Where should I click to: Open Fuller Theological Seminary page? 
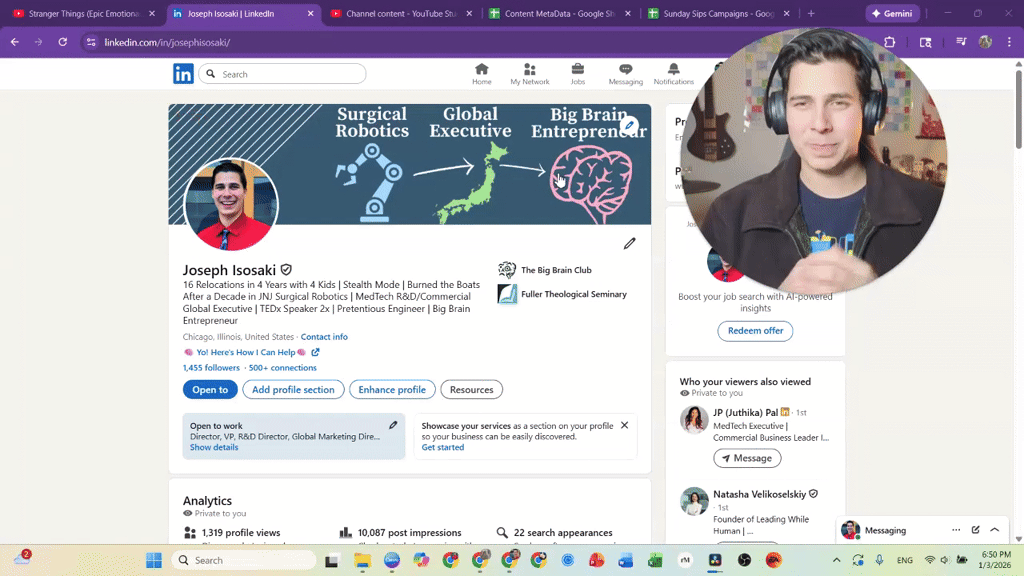pos(562,294)
